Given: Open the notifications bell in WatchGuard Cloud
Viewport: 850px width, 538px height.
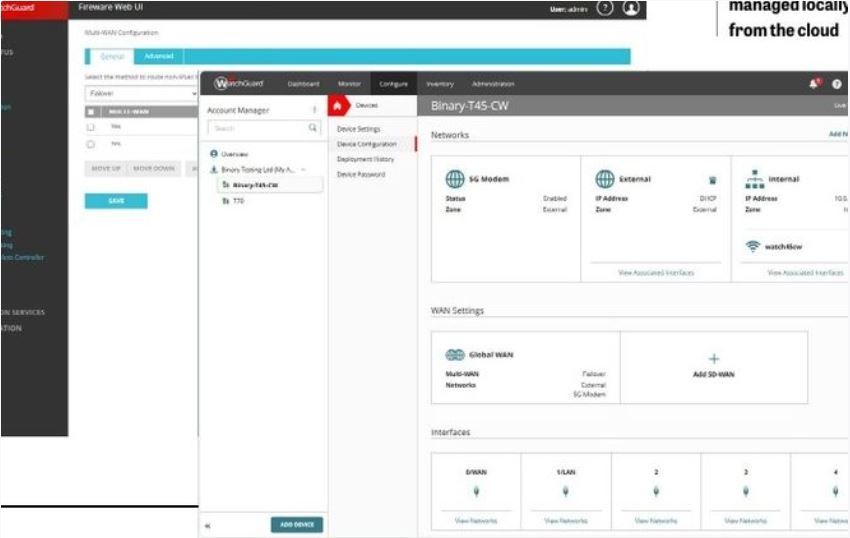Looking at the screenshot, I should click(x=814, y=84).
